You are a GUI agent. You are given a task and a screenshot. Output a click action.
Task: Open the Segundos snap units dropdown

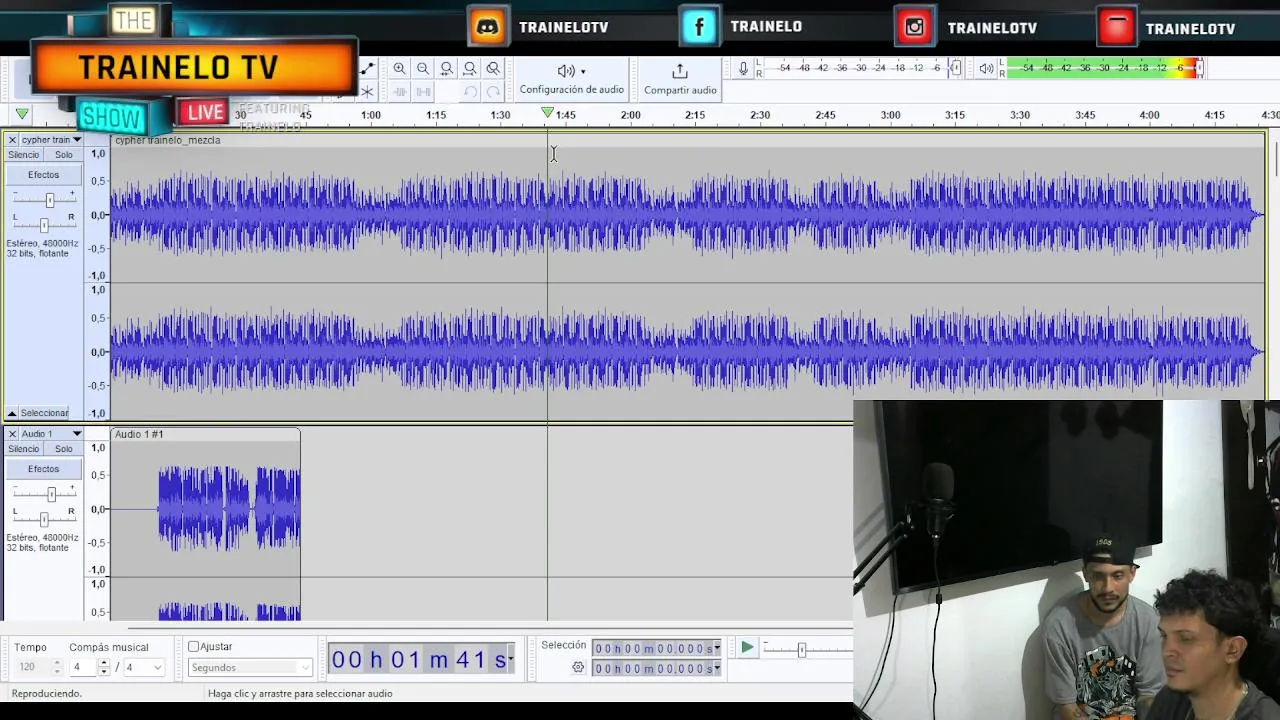[250, 667]
